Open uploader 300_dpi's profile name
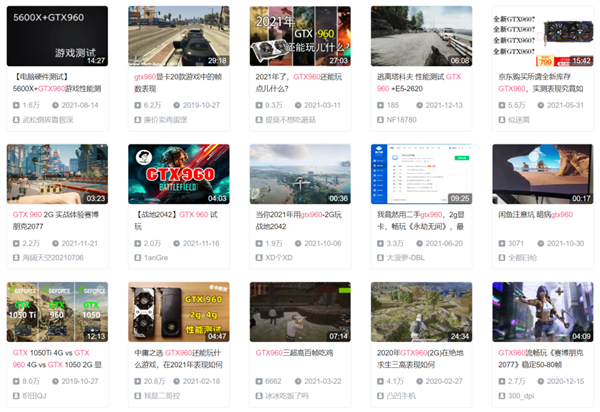Viewport: 600px width, 412px height. 521,396
